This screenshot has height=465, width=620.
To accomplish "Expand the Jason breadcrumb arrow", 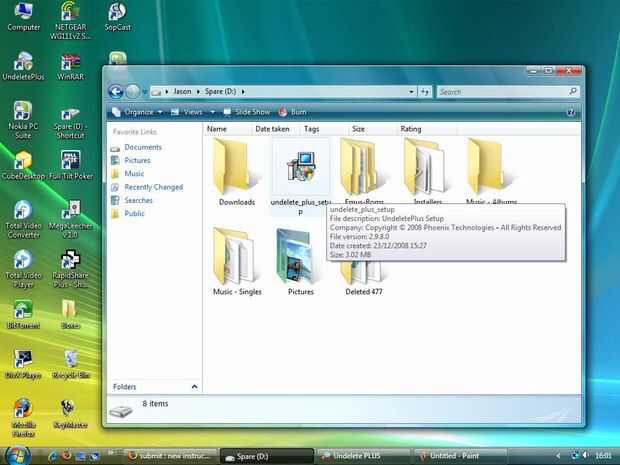I will pos(198,92).
